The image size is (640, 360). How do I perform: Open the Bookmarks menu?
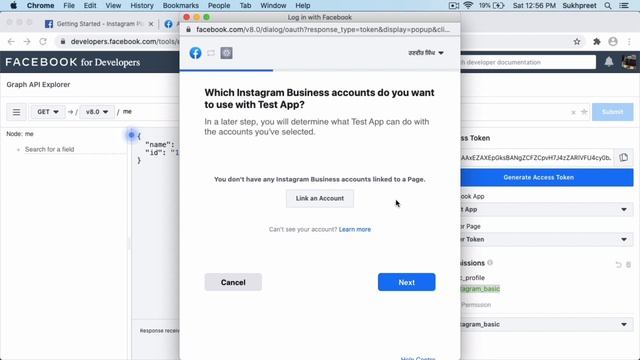180,5
